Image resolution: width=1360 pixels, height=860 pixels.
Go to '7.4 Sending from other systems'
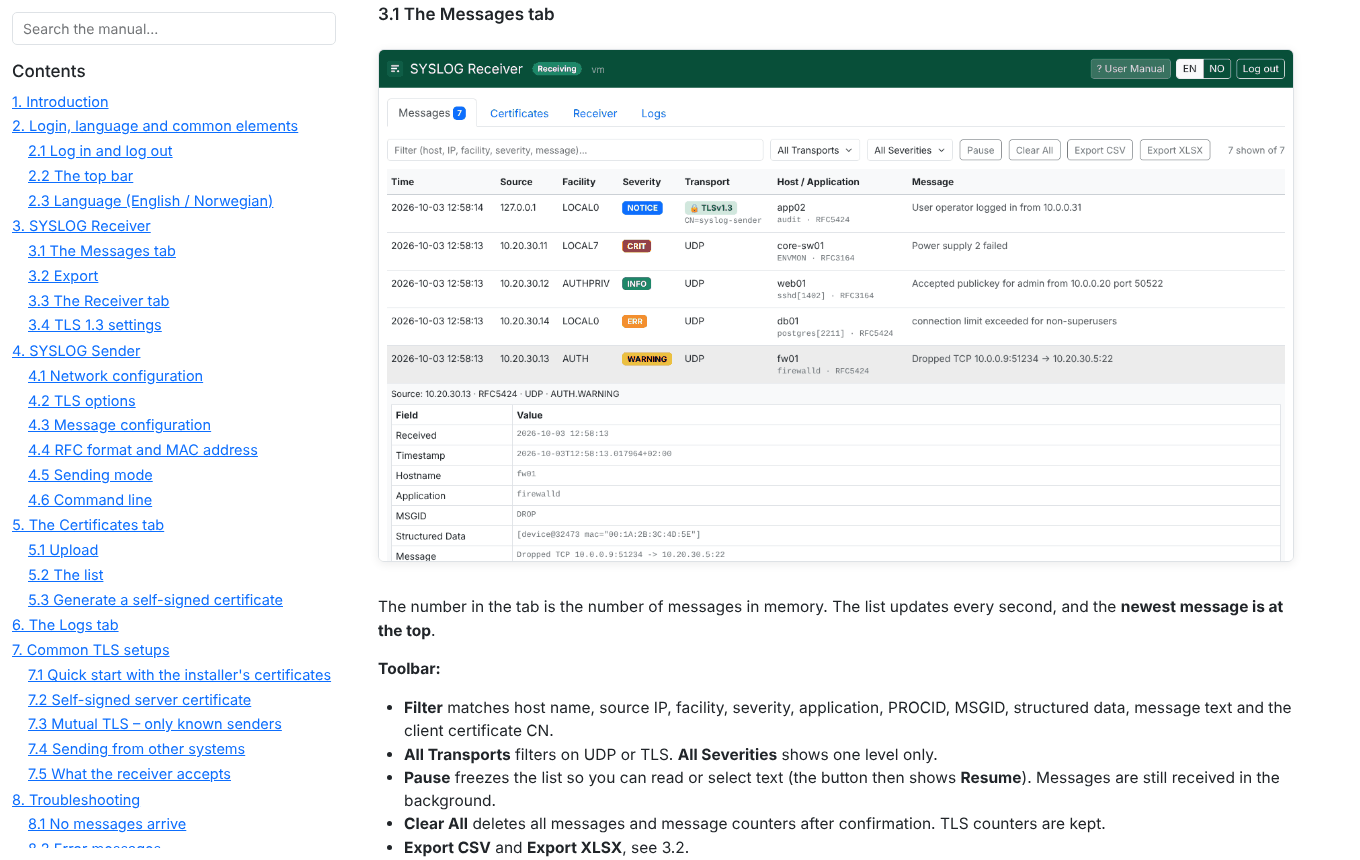pos(136,749)
